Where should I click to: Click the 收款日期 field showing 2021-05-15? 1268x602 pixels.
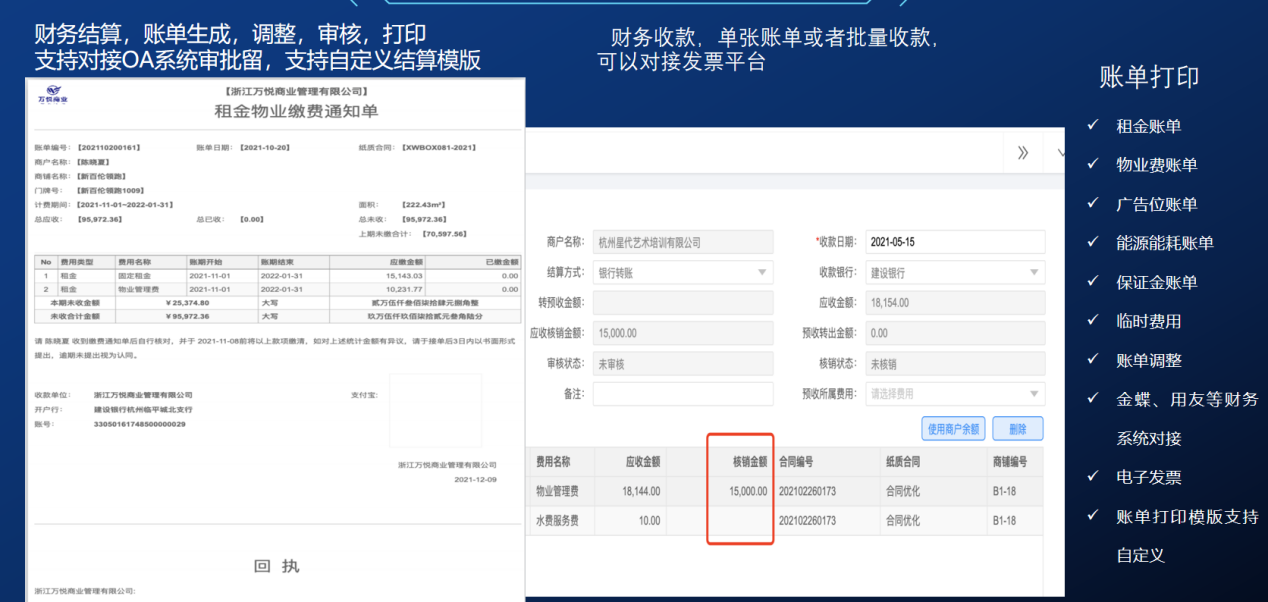pos(955,242)
